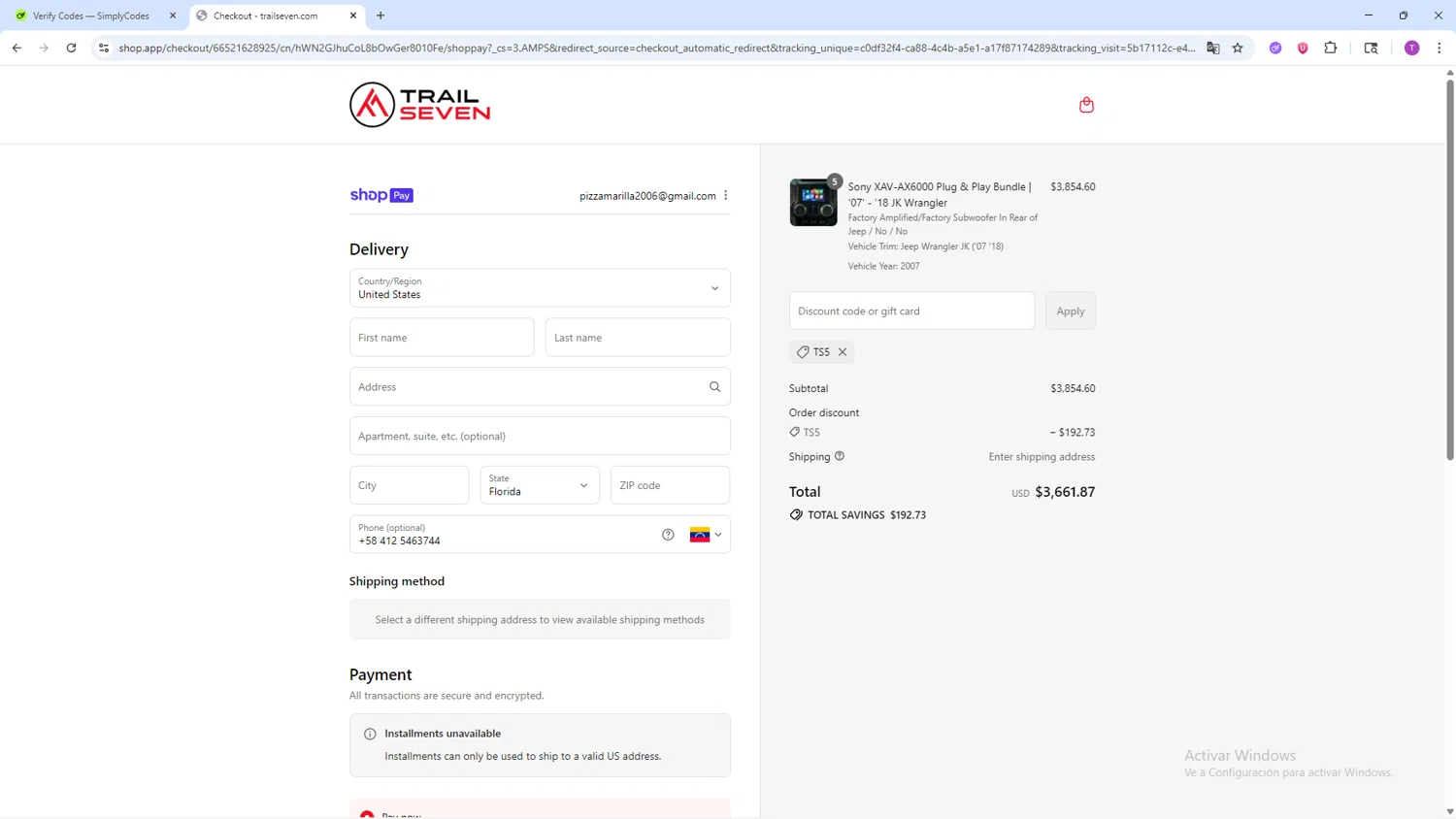
Task: Open the purple round extension icon
Action: pos(1275,48)
